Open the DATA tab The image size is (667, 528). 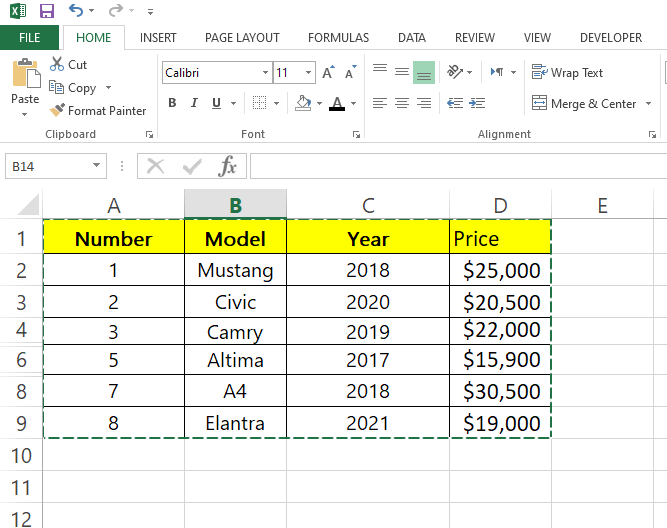pos(411,37)
